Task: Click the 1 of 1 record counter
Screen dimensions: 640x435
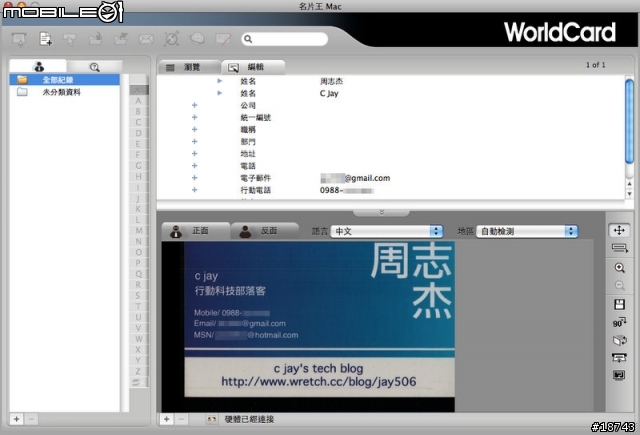Action: [596, 65]
